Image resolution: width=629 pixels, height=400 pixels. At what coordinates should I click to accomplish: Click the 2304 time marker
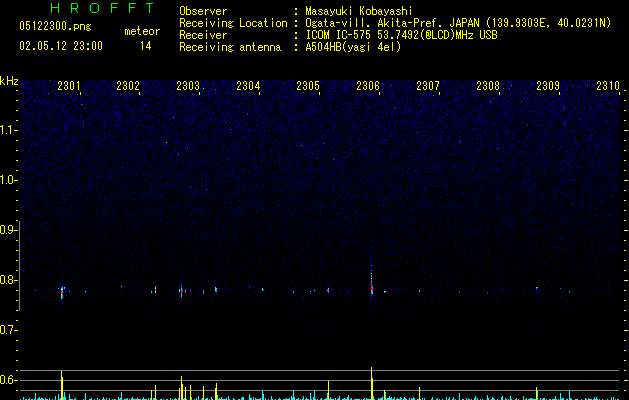[x=248, y=86]
